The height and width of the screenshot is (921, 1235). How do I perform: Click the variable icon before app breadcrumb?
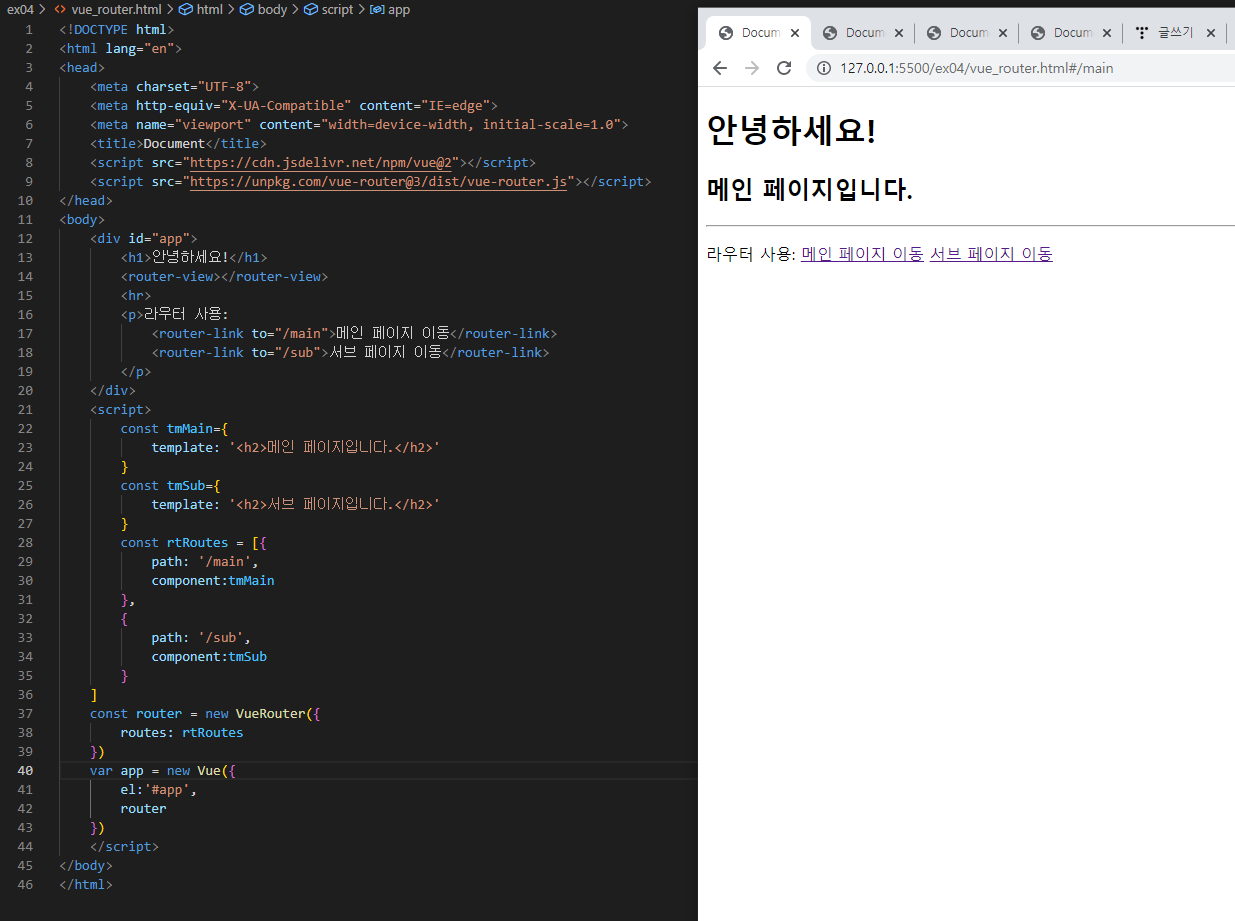377,9
